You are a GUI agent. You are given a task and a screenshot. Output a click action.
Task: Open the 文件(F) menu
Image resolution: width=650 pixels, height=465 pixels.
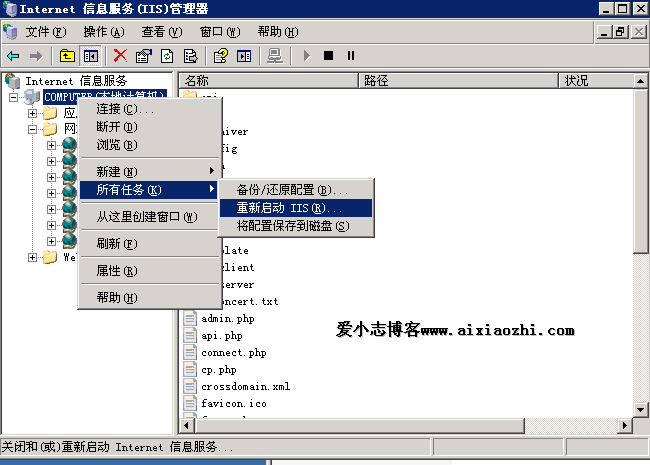pos(46,32)
